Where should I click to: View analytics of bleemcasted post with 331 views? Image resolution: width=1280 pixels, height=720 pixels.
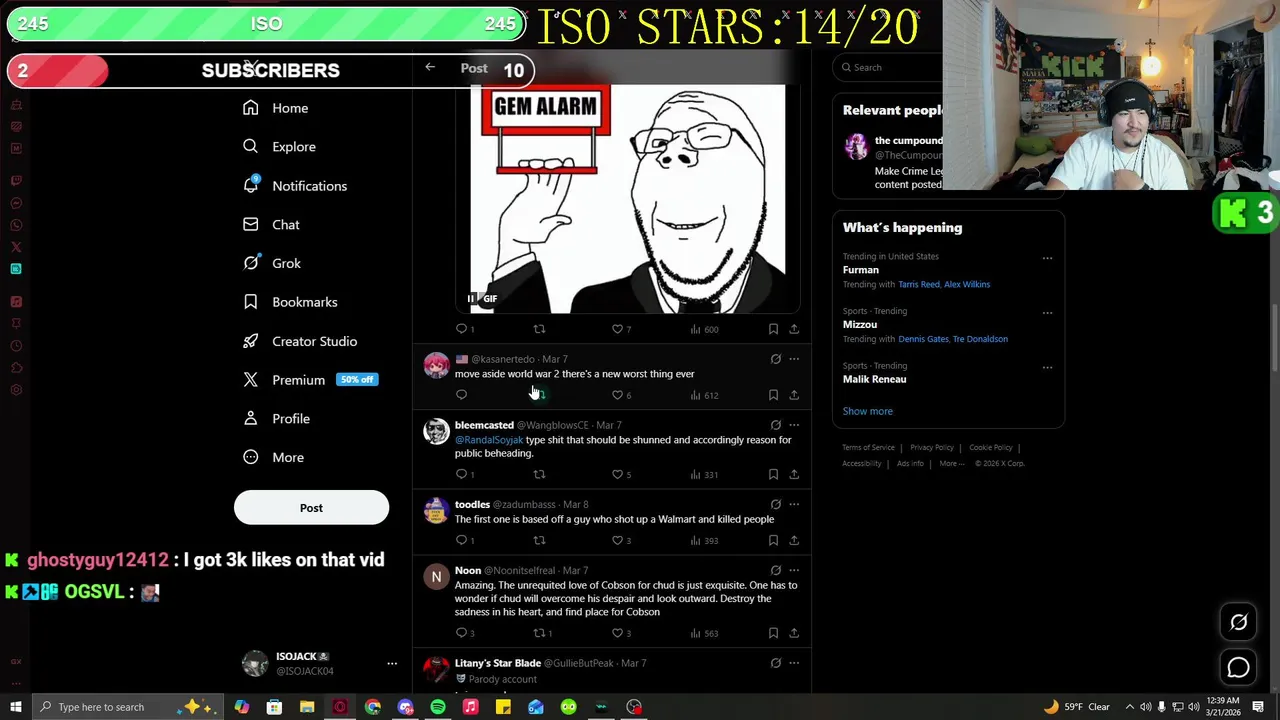click(x=704, y=474)
